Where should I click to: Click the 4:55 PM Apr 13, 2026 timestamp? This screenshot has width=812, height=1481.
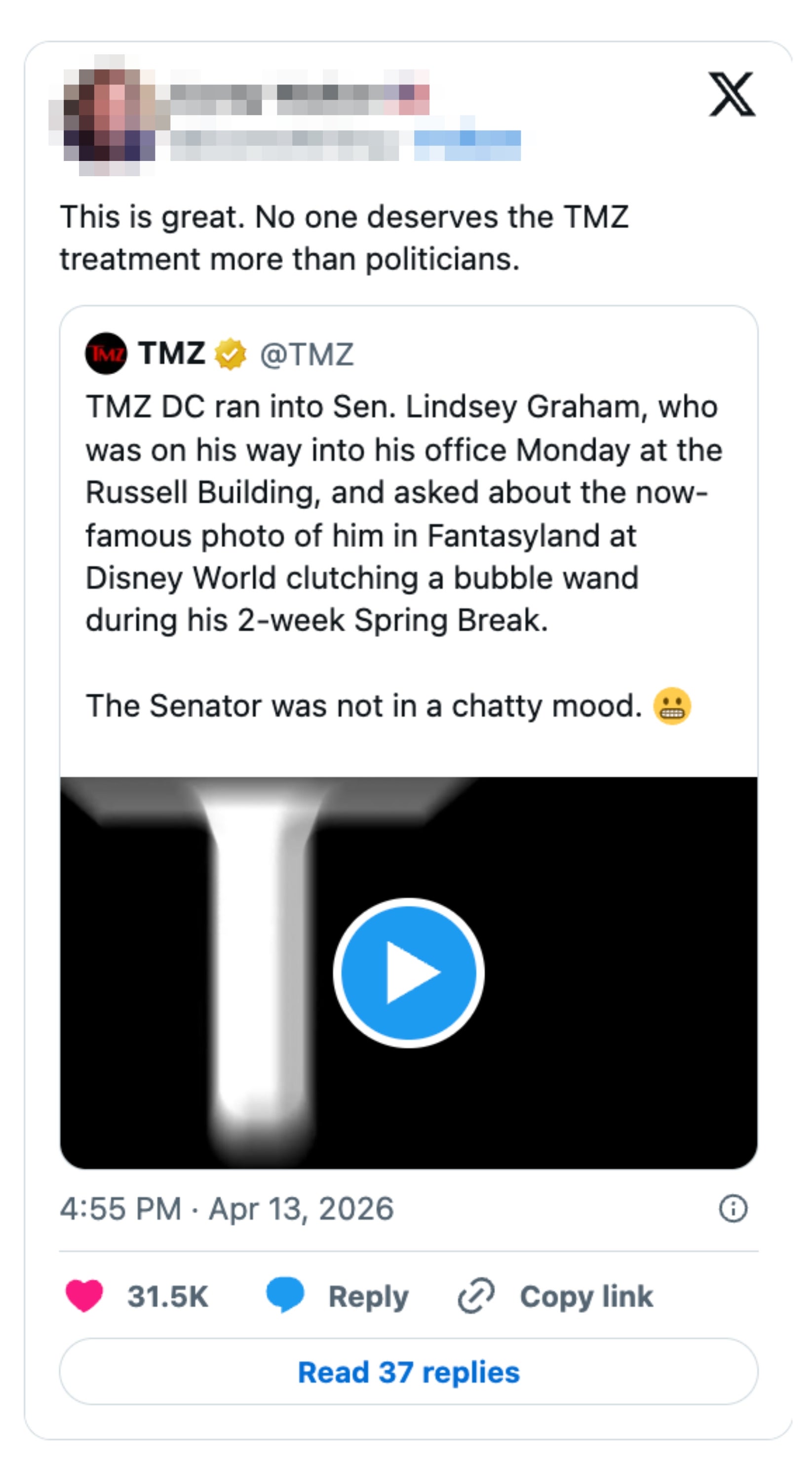pos(227,1208)
